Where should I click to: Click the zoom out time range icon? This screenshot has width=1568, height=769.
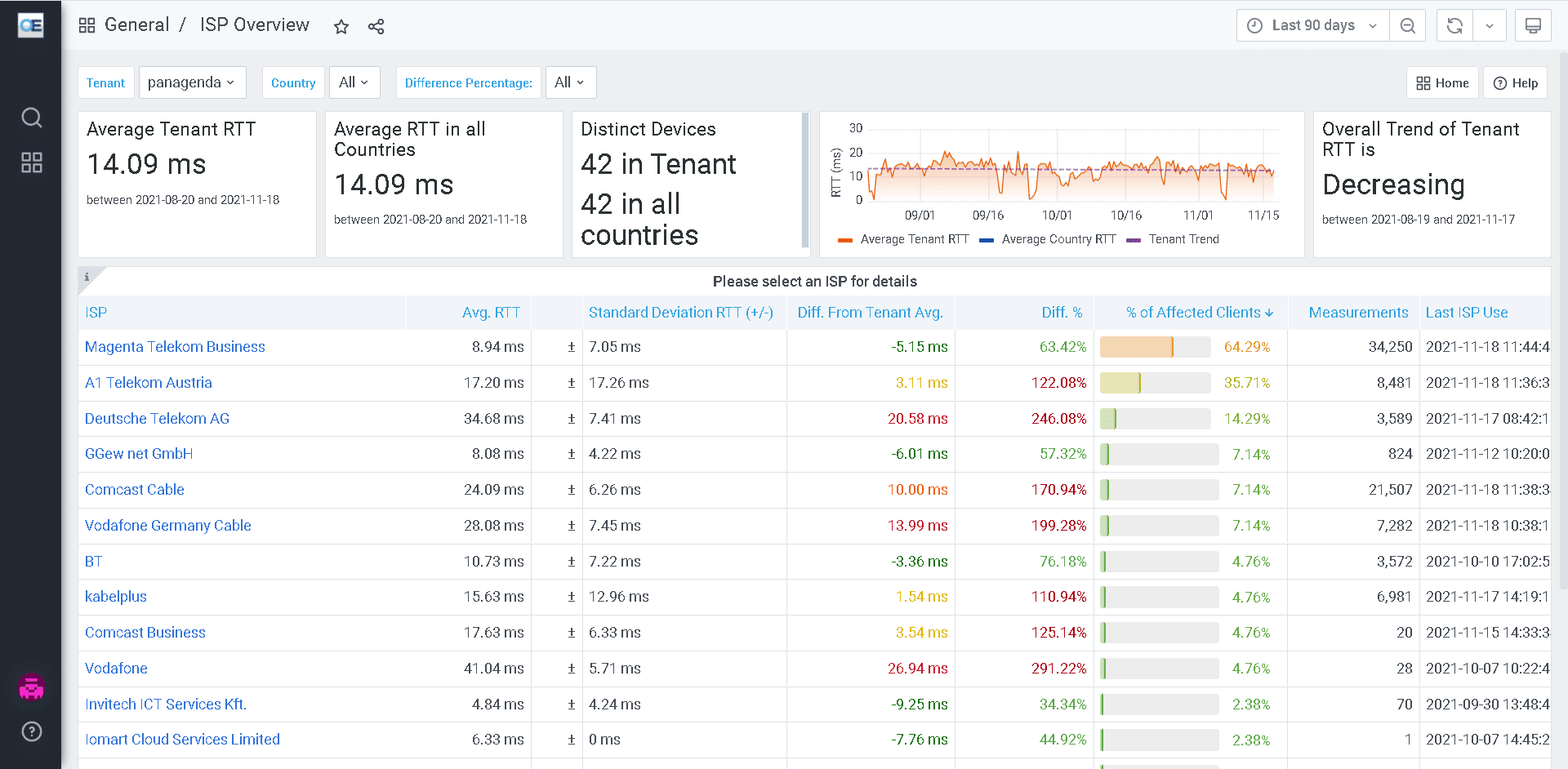1407,26
